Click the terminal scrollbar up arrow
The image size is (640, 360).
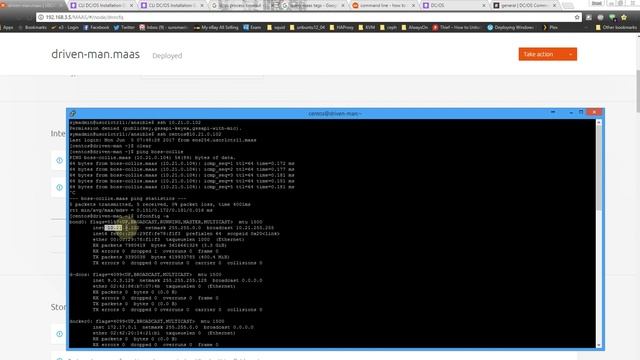pyautogui.click(x=599, y=122)
